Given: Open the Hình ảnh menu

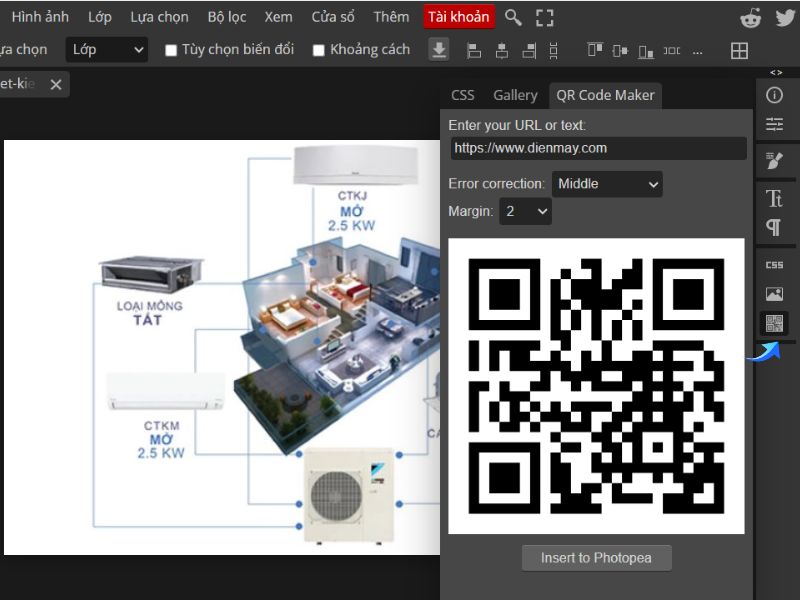Looking at the screenshot, I should [40, 17].
